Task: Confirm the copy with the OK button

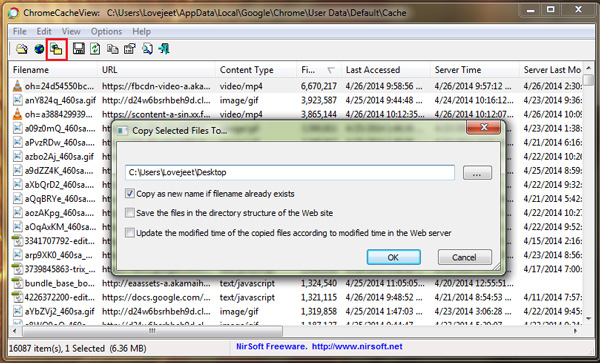Action: (393, 257)
